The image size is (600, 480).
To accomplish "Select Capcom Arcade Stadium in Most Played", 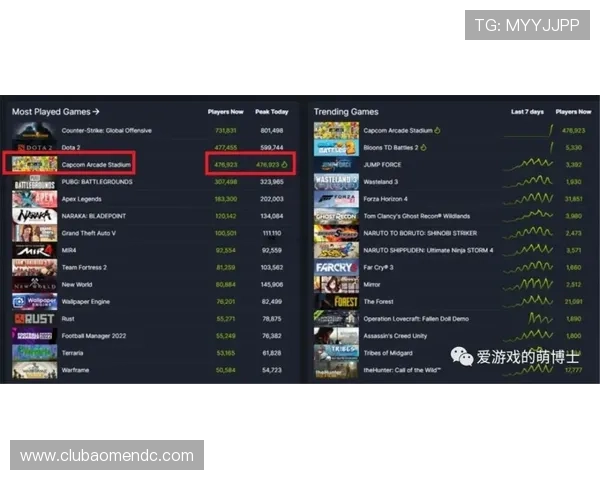I will (x=96, y=164).
